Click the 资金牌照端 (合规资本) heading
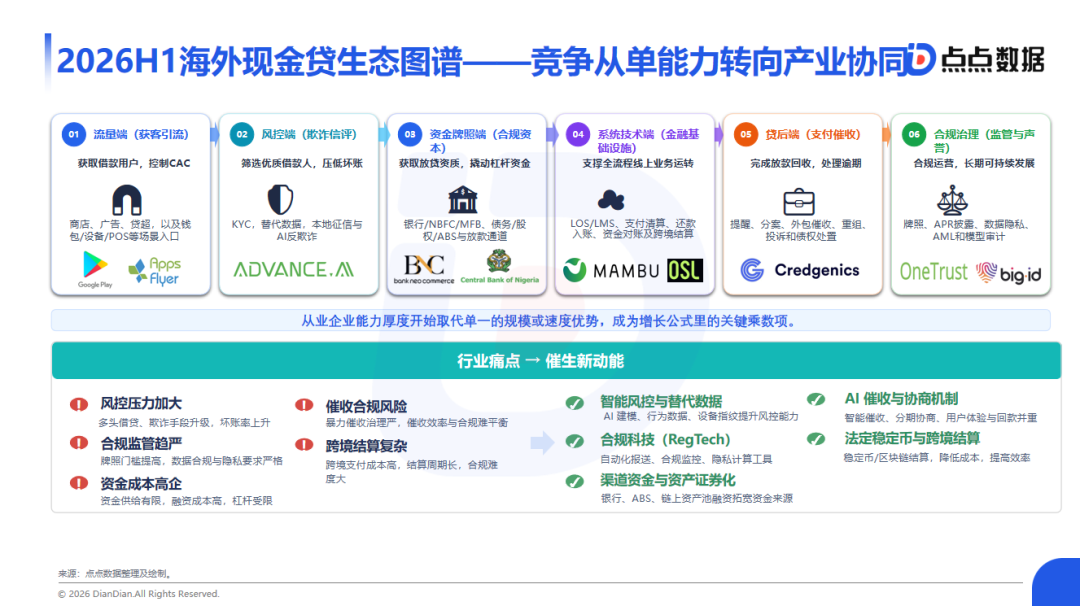 pyautogui.click(x=481, y=141)
